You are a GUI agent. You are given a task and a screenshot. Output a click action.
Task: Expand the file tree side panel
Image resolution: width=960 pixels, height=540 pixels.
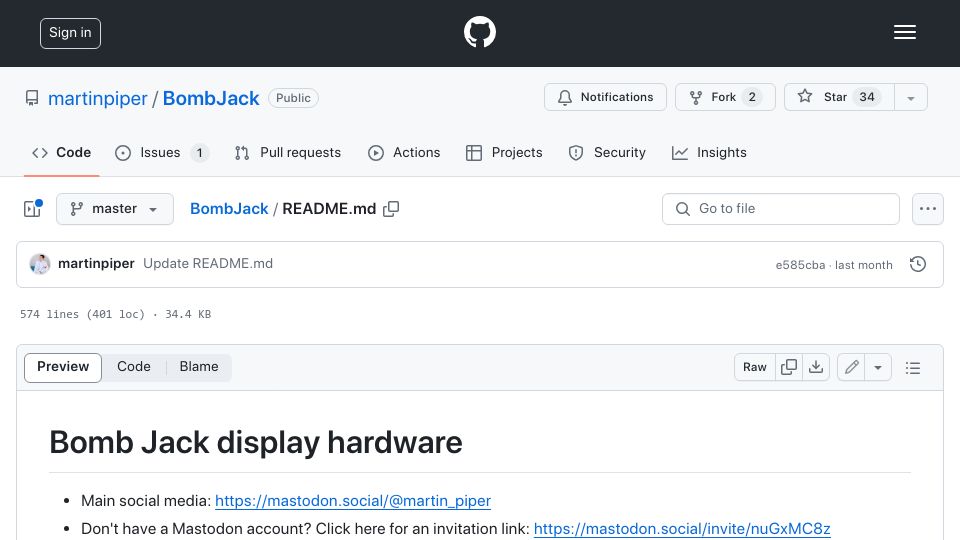coord(33,209)
